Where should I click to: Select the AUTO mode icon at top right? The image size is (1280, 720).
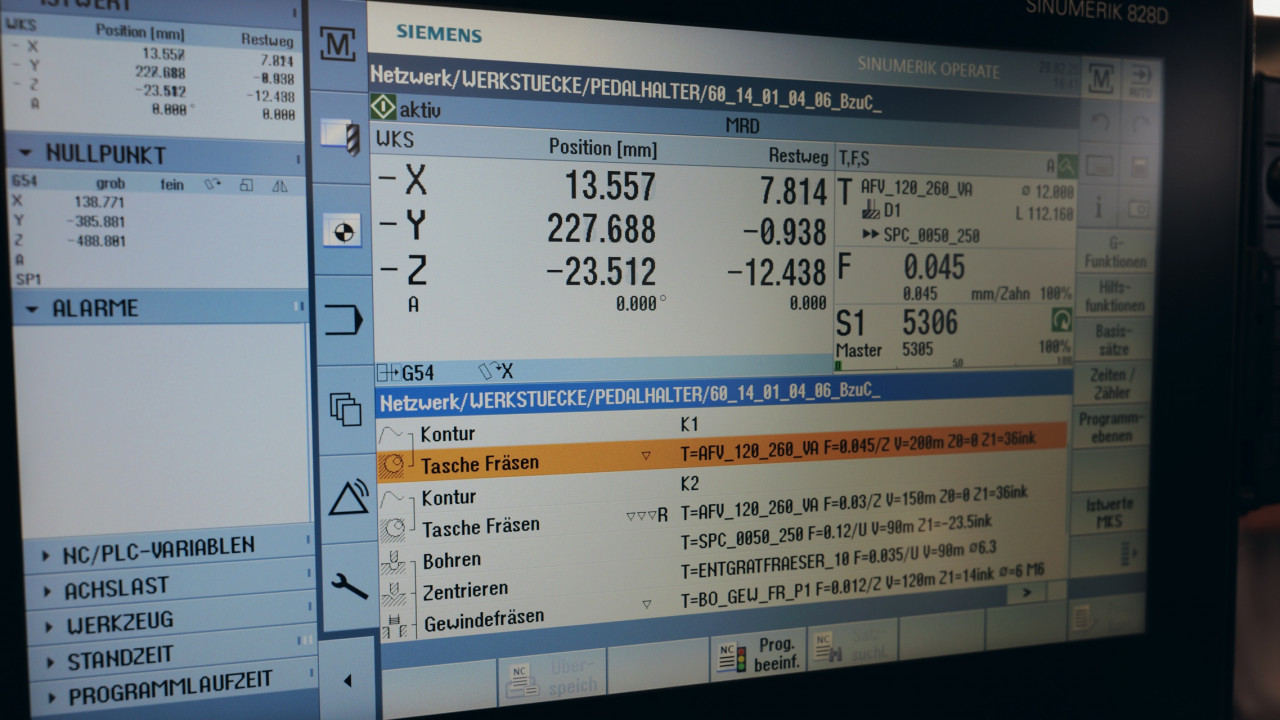pos(1141,79)
